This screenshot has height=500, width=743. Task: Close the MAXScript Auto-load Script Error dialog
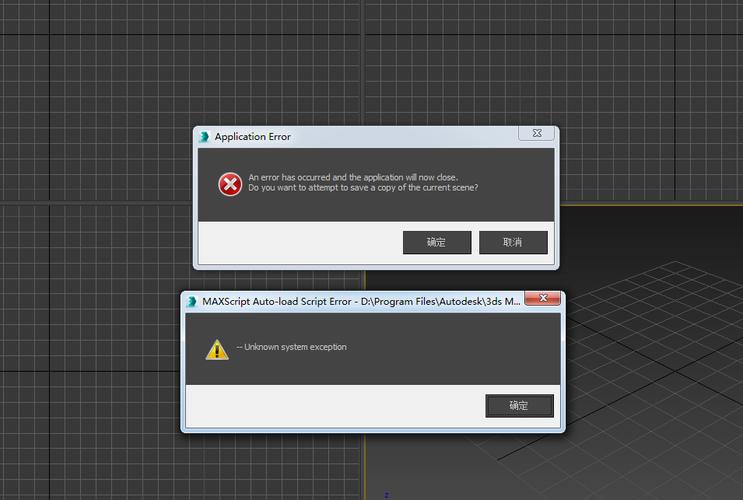pos(543,298)
